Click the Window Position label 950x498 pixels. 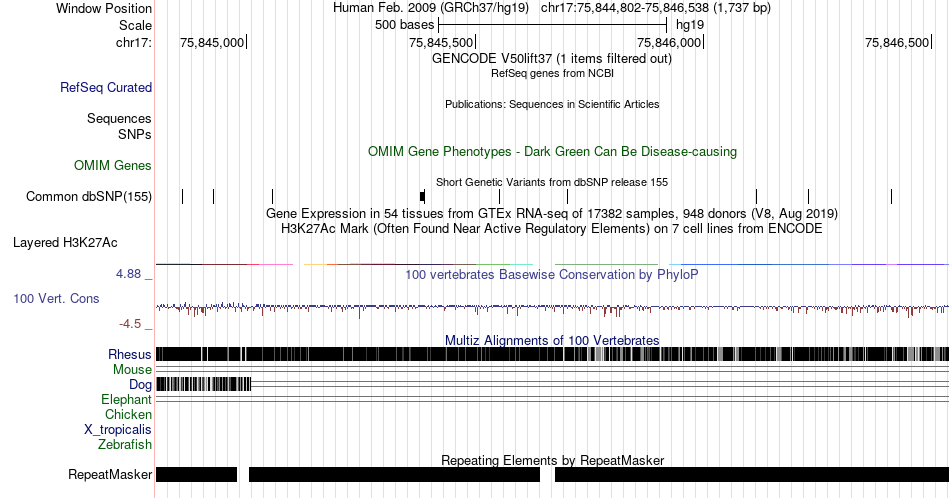coord(104,8)
